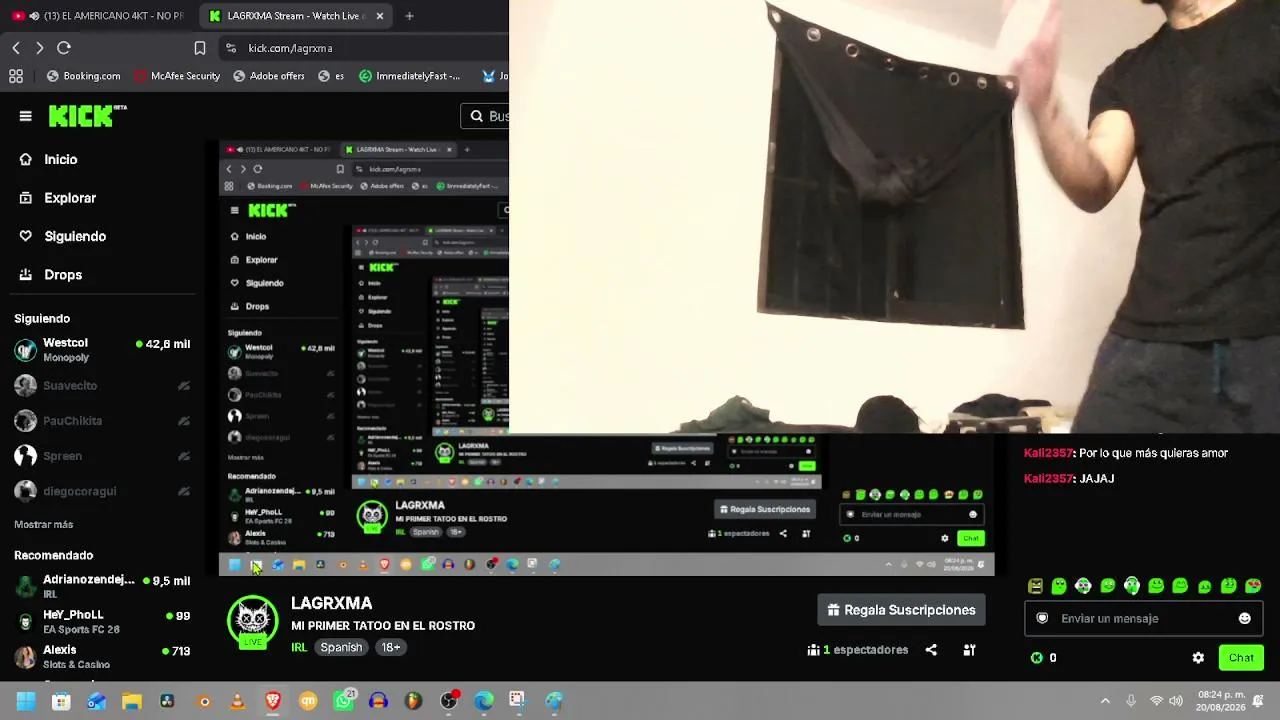Screen dimensions: 1280x720
Task: Open the apps grid in bookmarks bar
Action: (x=16, y=76)
